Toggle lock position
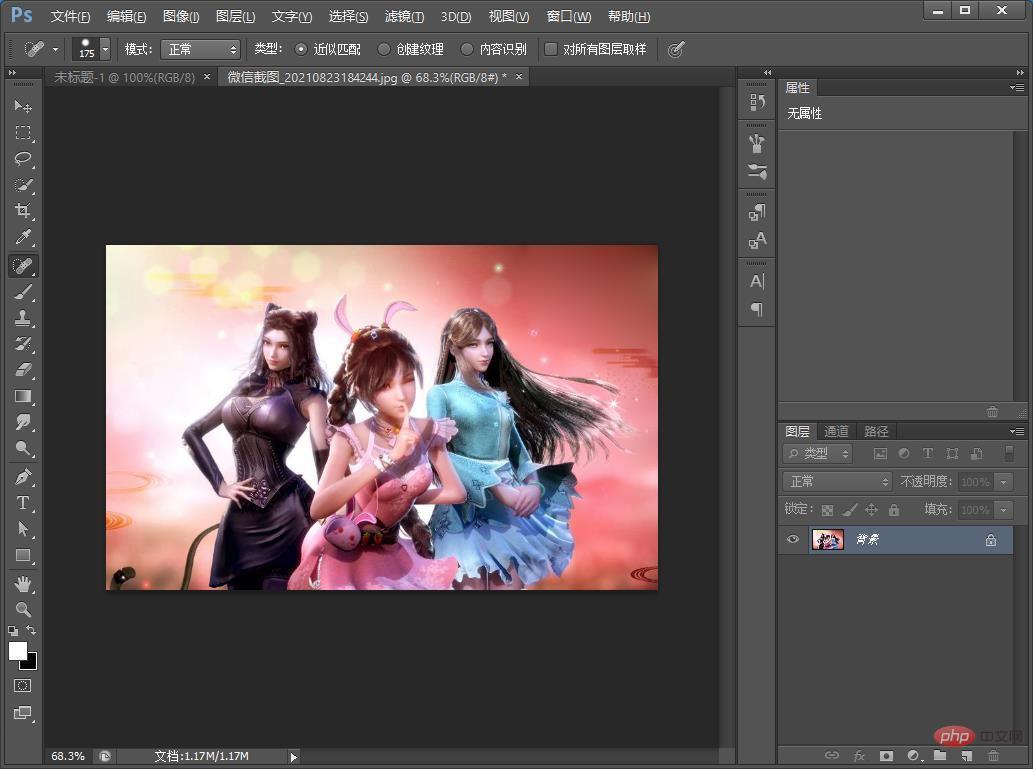Viewport: 1033px width, 769px height. point(872,509)
